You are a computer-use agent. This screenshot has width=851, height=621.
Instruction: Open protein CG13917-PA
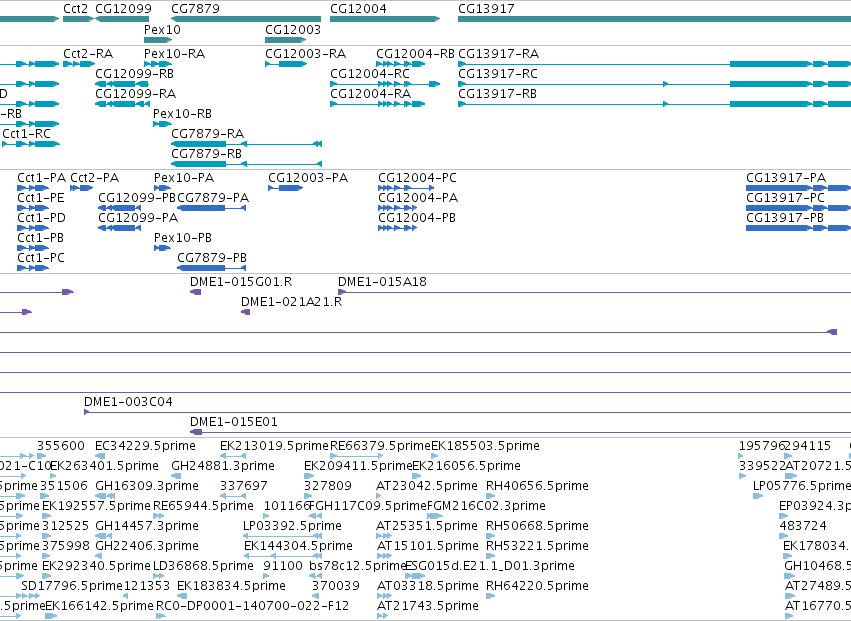pyautogui.click(x=786, y=178)
